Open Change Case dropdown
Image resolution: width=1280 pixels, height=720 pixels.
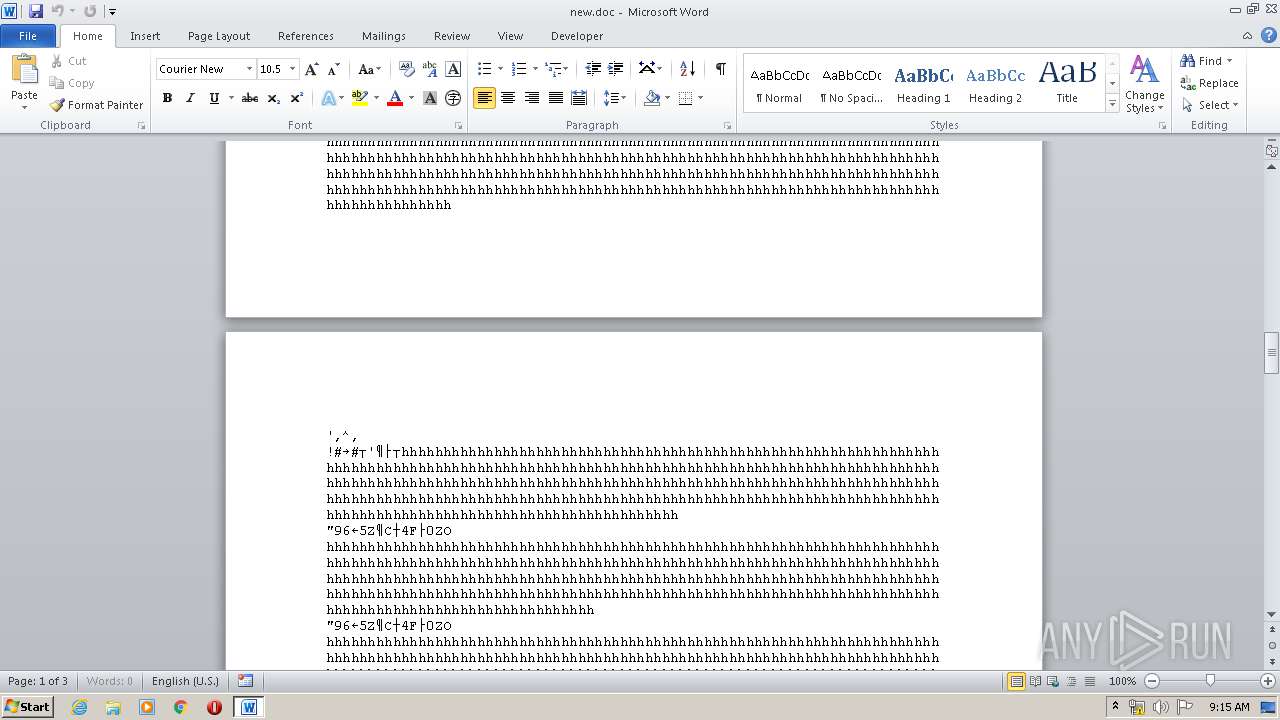368,69
